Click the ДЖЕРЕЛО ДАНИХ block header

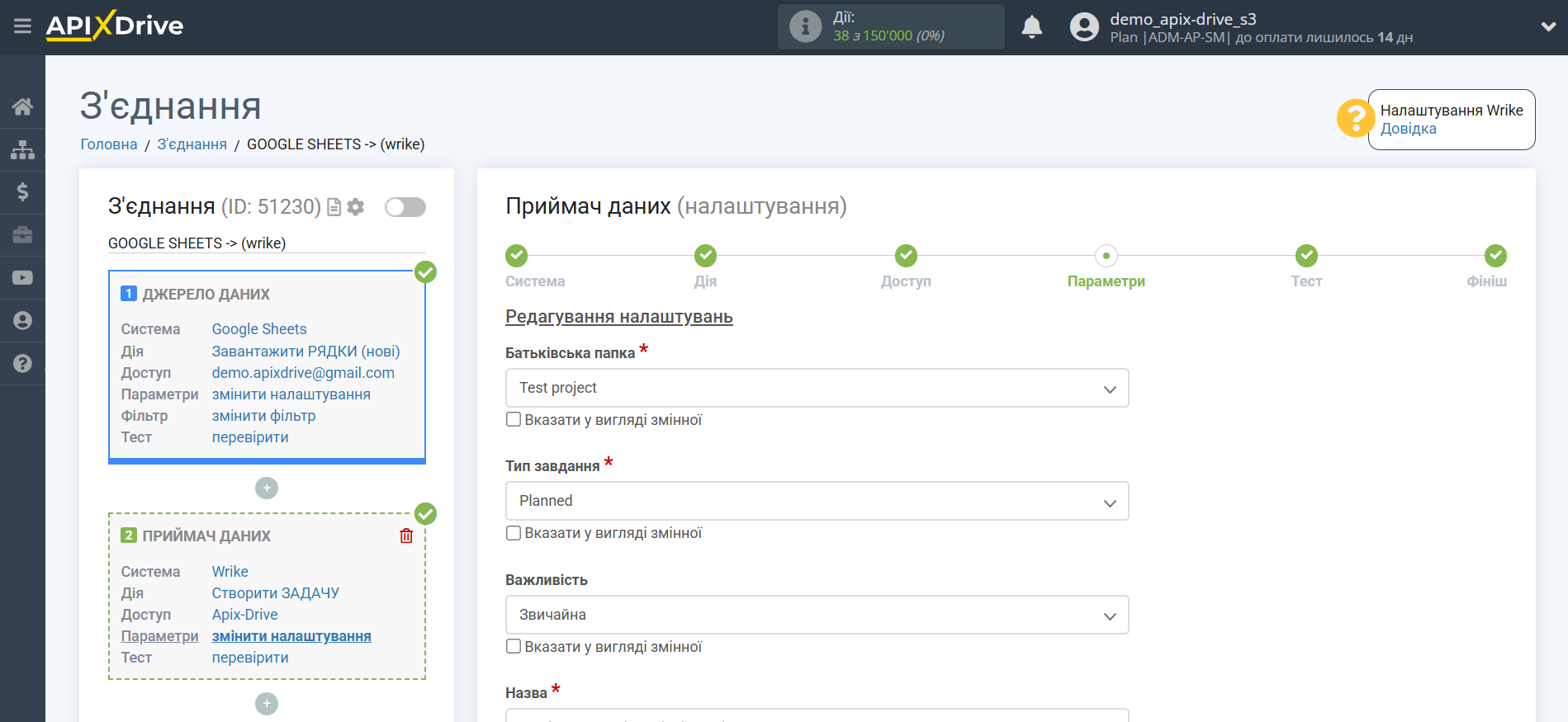click(x=206, y=295)
